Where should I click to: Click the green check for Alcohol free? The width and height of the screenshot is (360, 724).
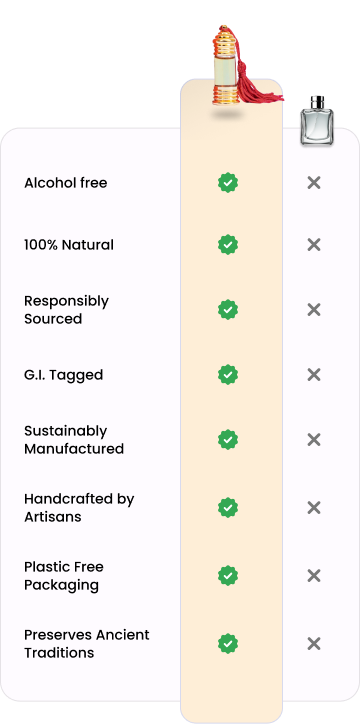pos(228,183)
